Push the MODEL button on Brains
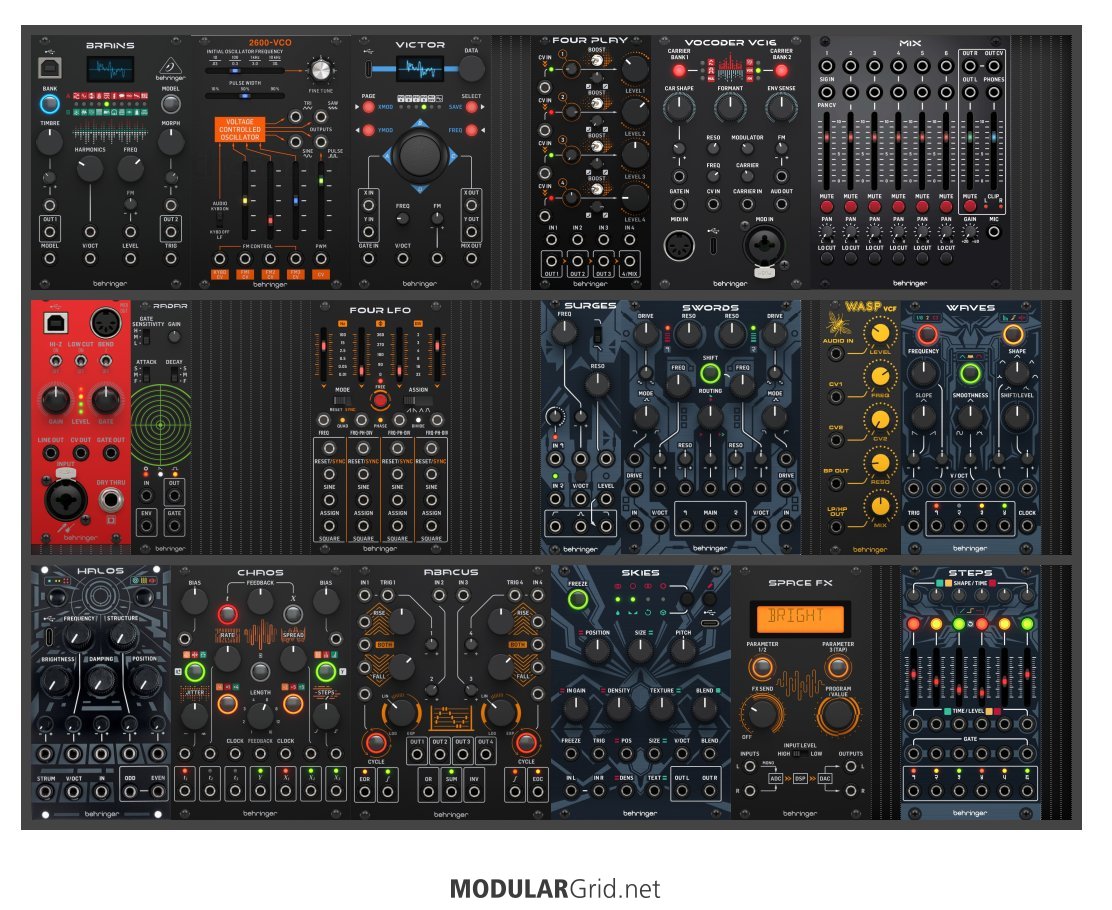Screen dimensions: 1112x910 click(170, 104)
